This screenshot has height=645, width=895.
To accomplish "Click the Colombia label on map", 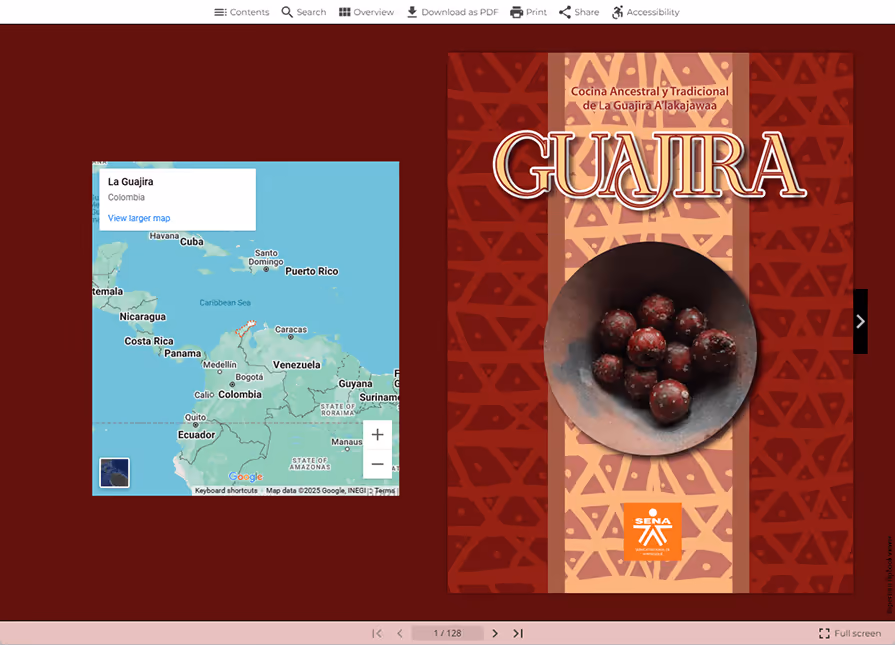I will coord(240,394).
